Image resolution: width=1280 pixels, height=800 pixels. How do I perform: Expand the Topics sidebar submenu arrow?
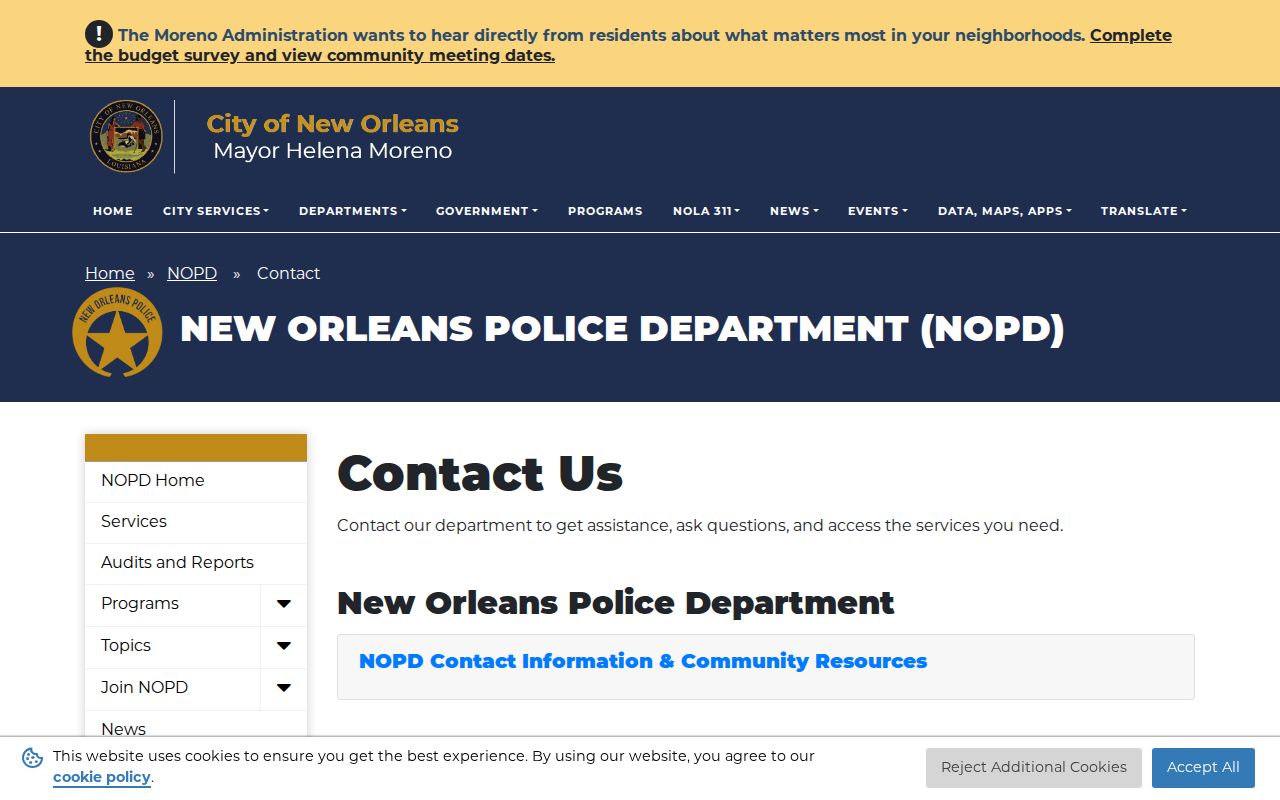(284, 646)
